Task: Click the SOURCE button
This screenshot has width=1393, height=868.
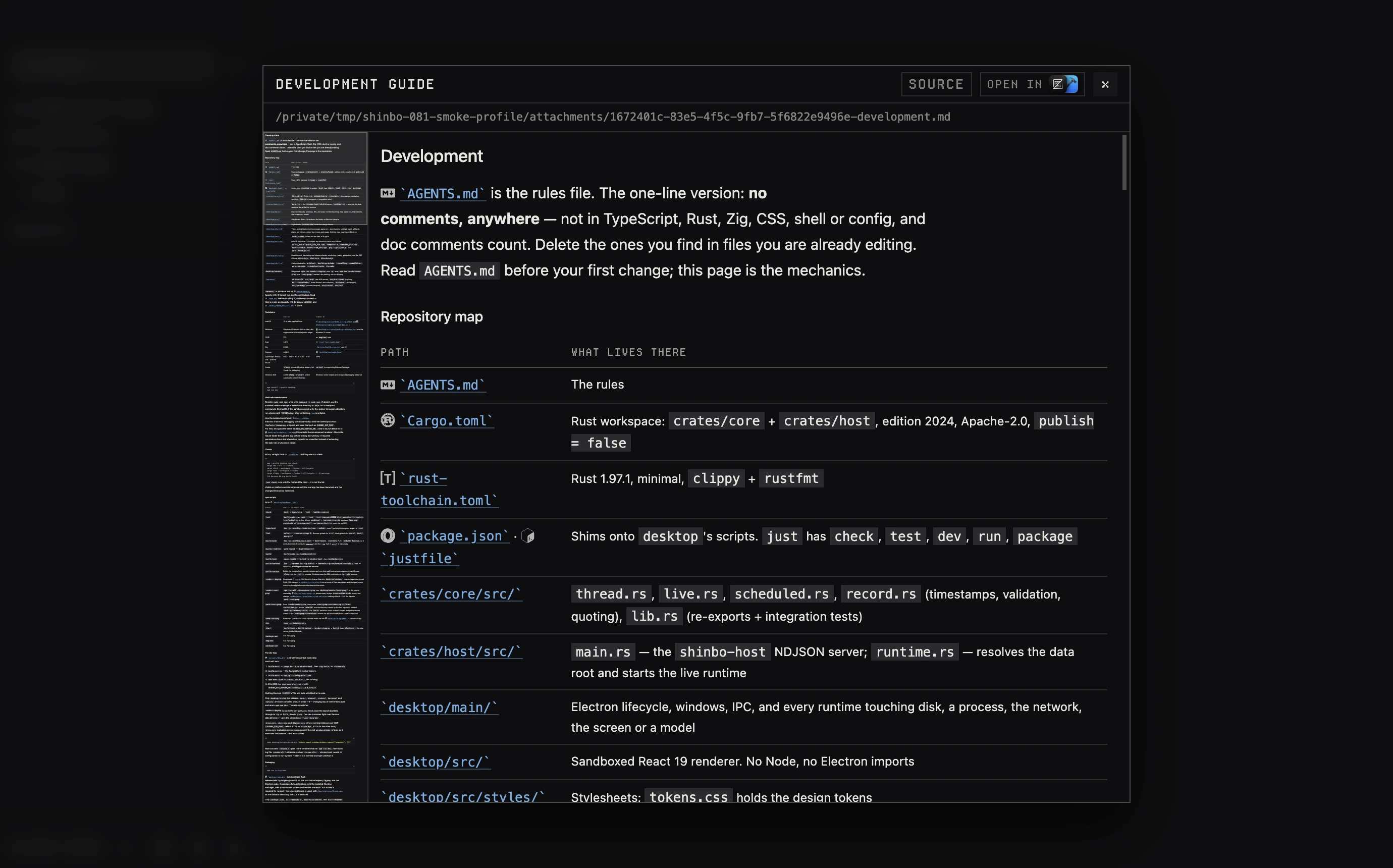Action: click(936, 84)
